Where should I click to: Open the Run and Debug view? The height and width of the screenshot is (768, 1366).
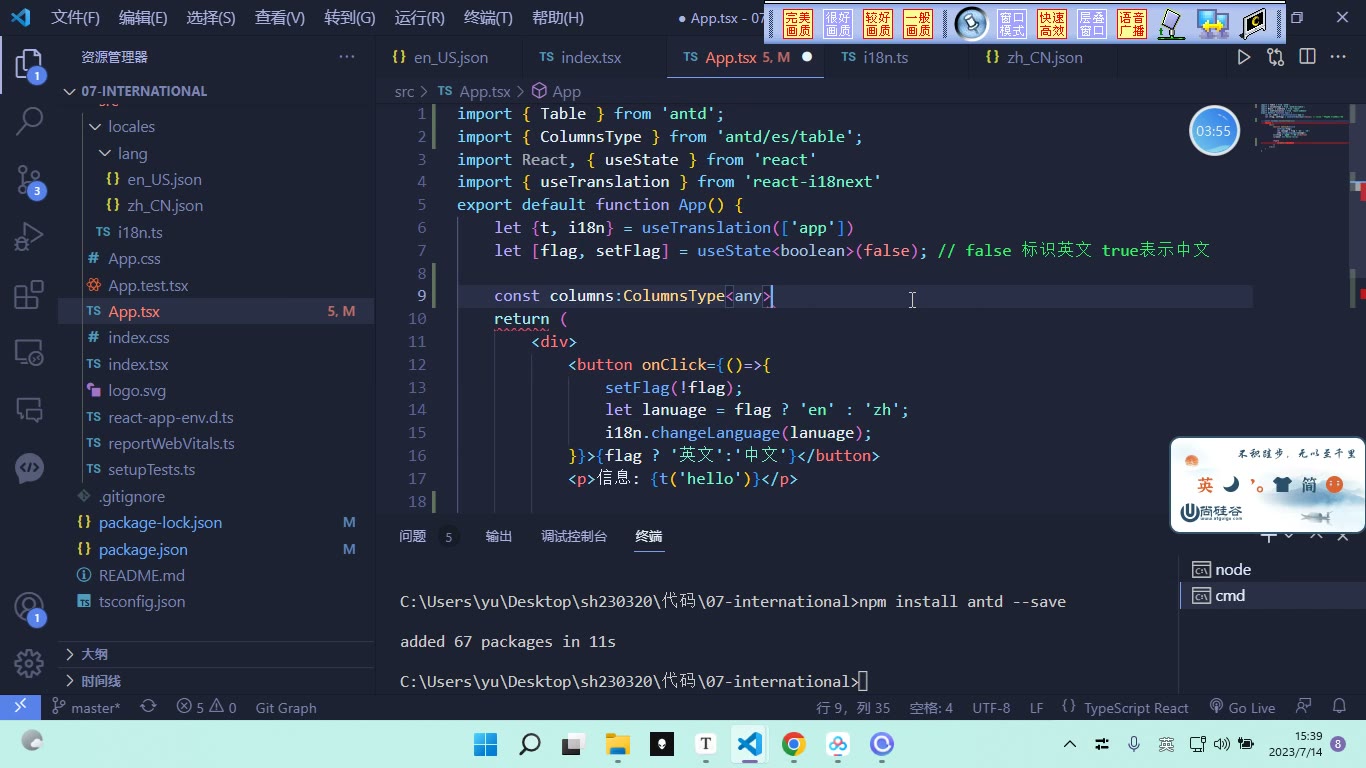point(29,238)
